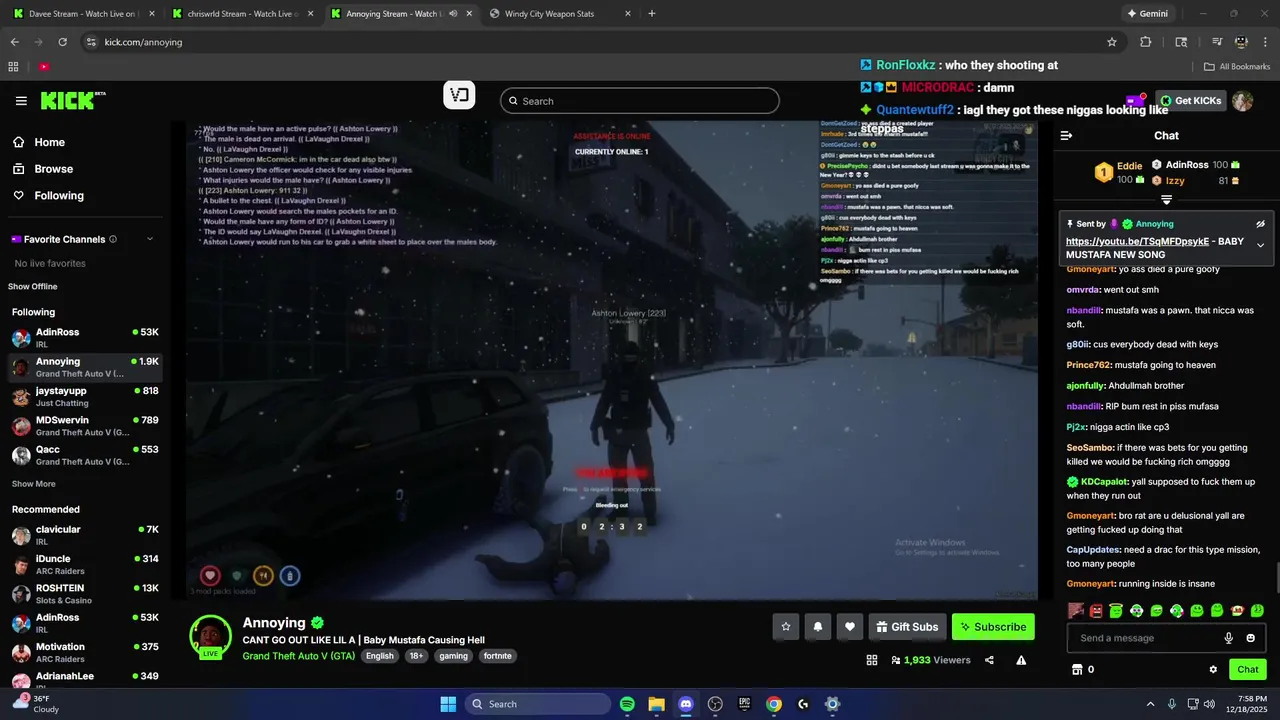Open MDSwervin channel in sidebar
The height and width of the screenshot is (720, 1280).
[x=85, y=426]
